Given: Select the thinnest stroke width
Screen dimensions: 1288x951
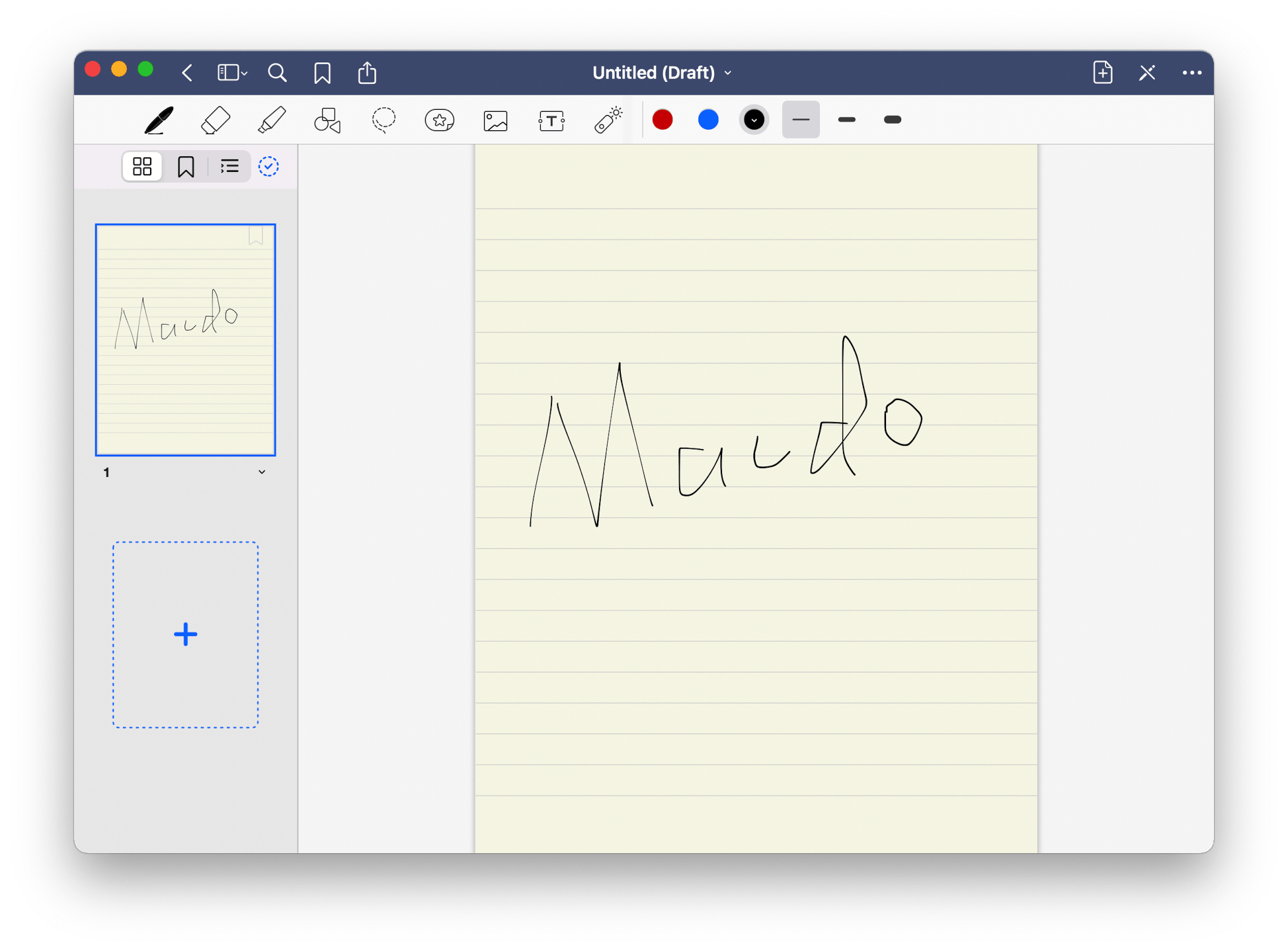Looking at the screenshot, I should (x=801, y=120).
